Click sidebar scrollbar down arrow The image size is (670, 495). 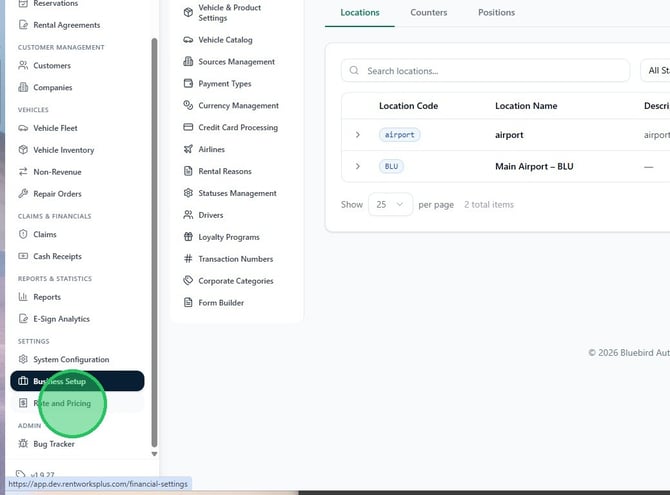coord(154,454)
